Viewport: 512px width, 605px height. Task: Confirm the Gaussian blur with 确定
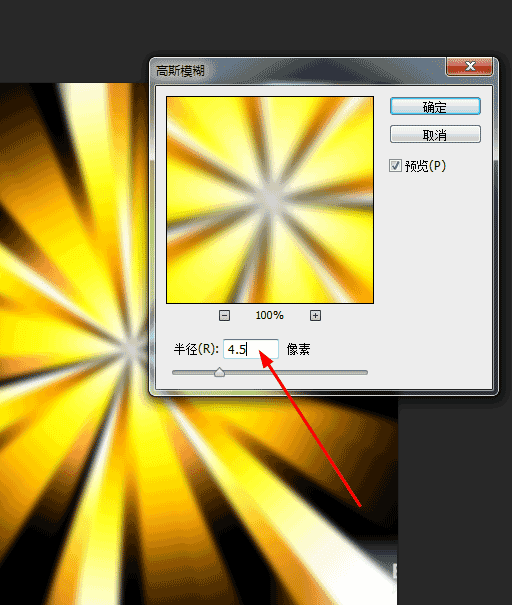[x=435, y=106]
